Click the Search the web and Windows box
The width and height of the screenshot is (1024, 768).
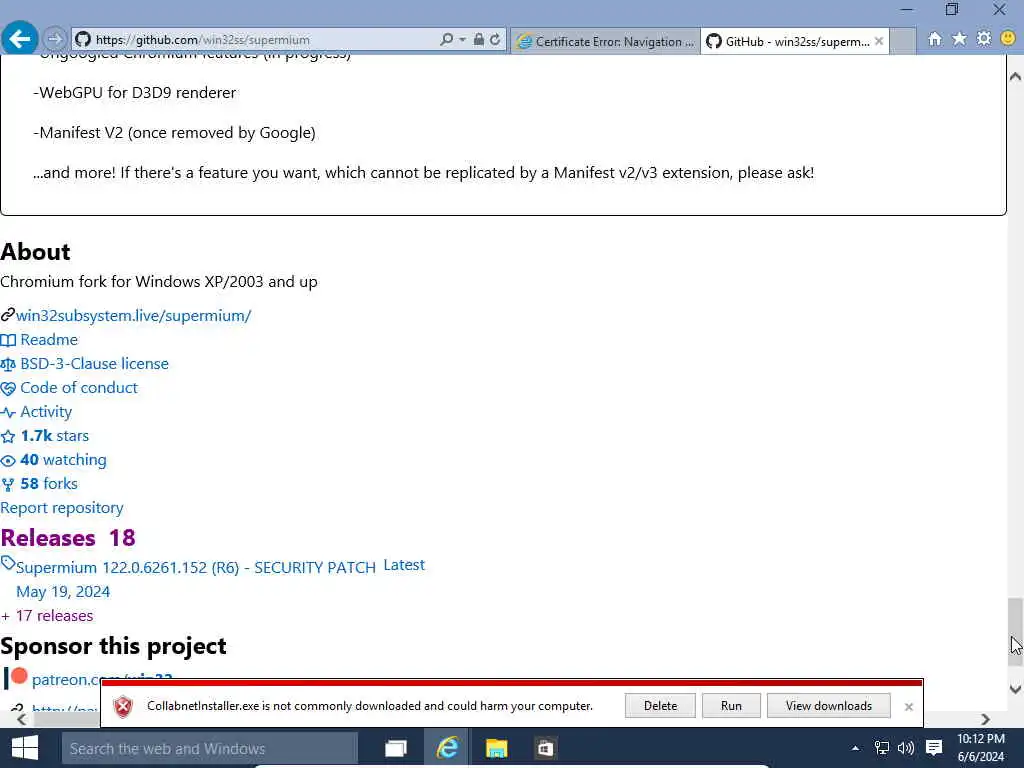click(210, 748)
